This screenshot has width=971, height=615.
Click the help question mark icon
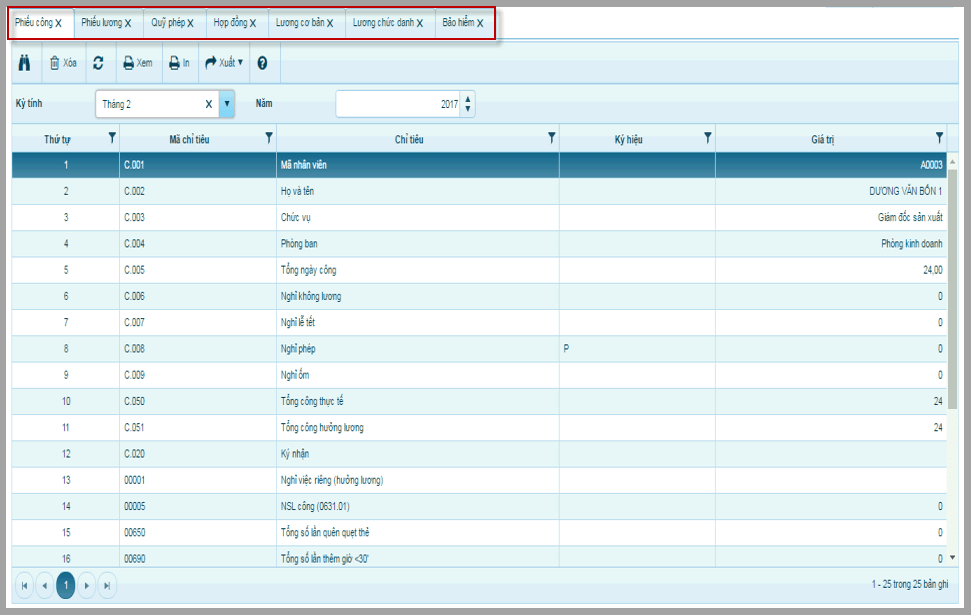click(263, 63)
